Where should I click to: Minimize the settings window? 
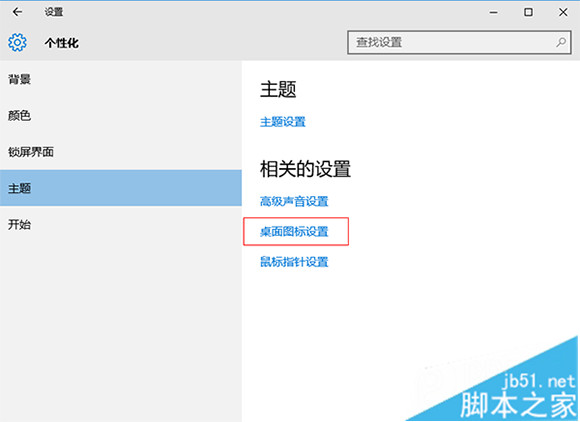coord(493,12)
